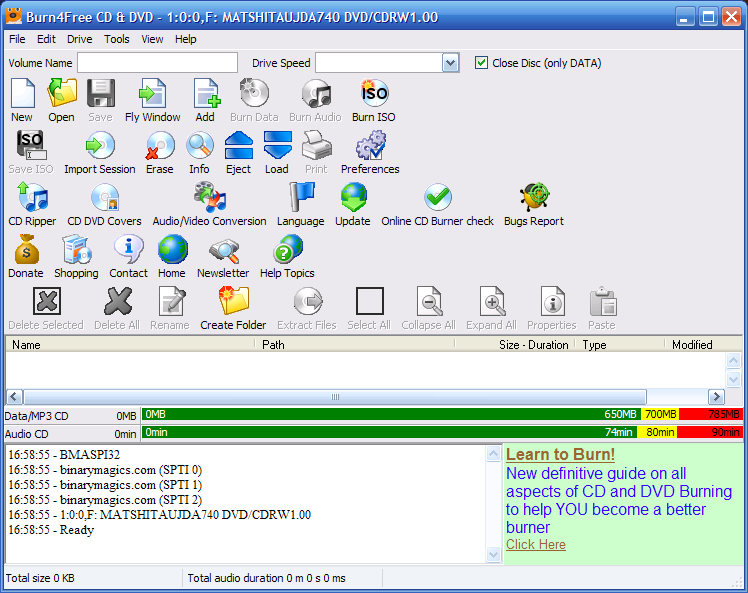Sort by the Size - Duration column header

[515, 344]
